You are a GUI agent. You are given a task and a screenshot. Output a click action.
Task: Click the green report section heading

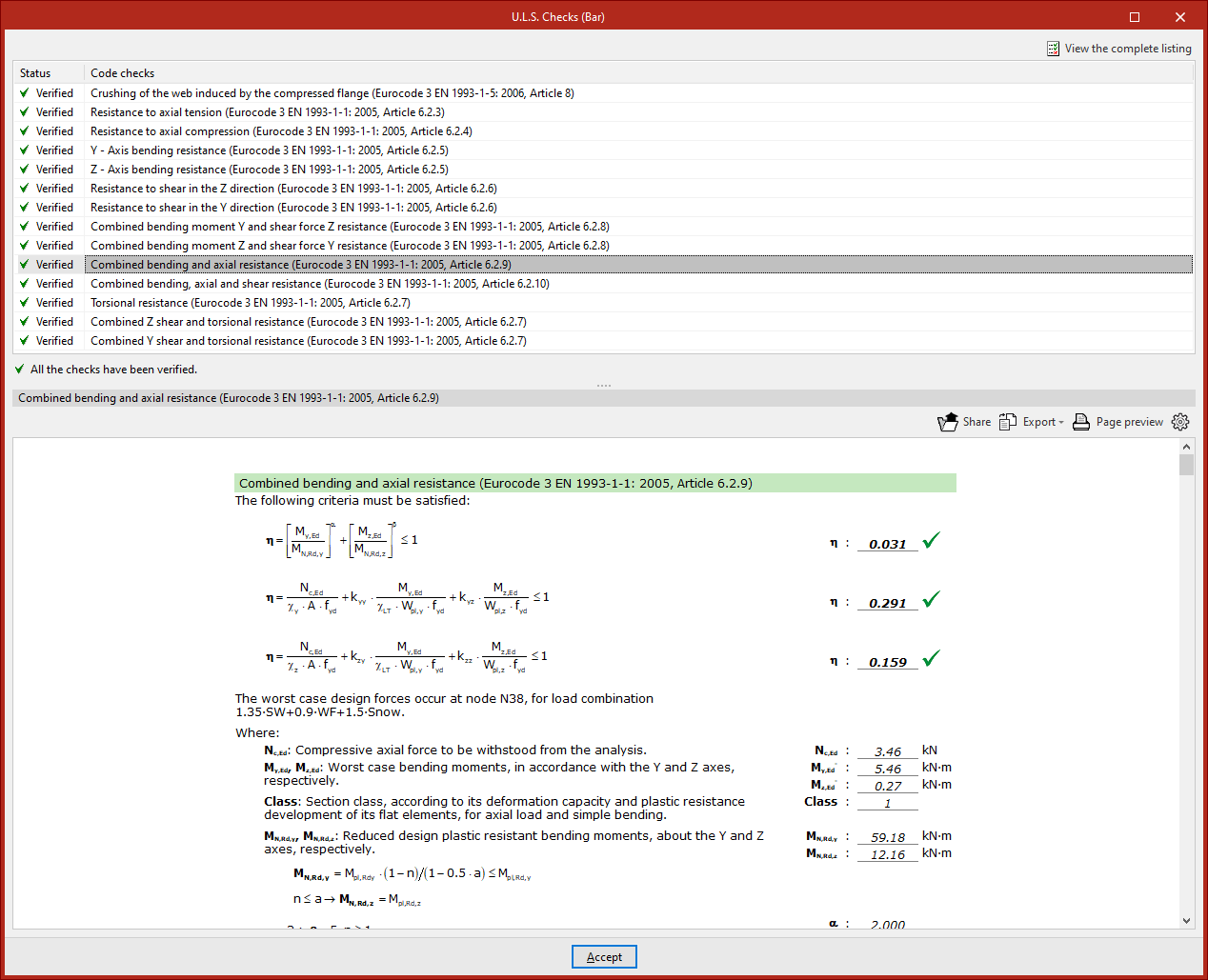click(x=595, y=483)
